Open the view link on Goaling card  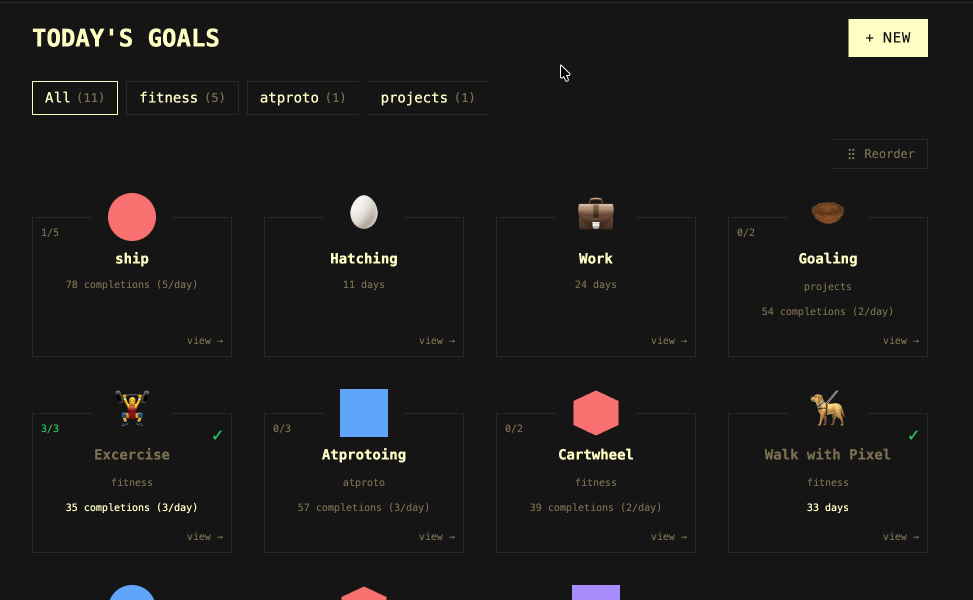[900, 341]
